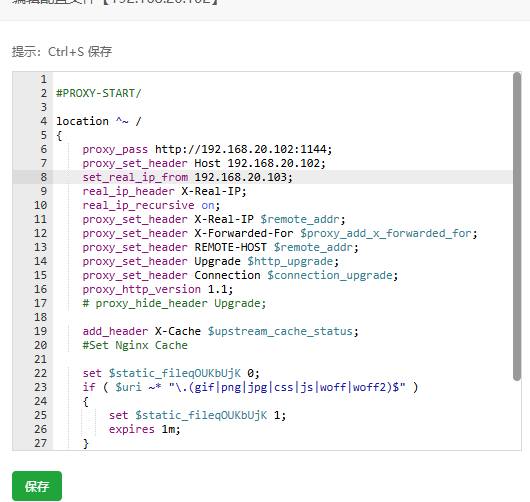This screenshot has height=502, width=530.
Task: Click the closing brace on line 27
Action: click(x=86, y=444)
